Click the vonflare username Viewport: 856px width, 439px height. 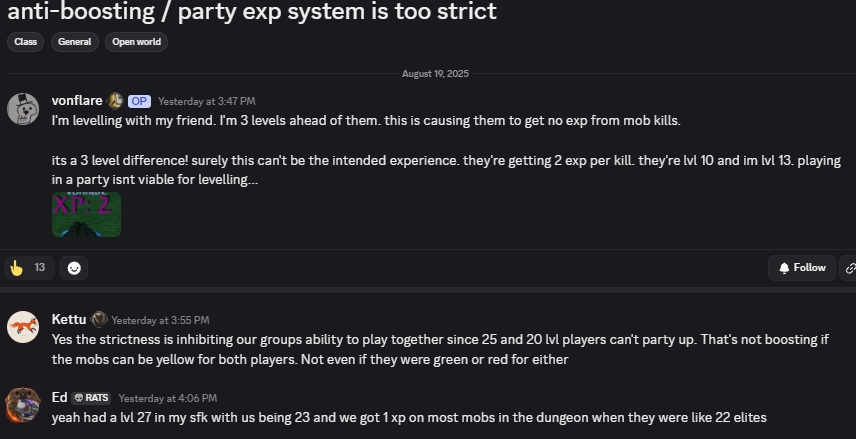click(77, 101)
